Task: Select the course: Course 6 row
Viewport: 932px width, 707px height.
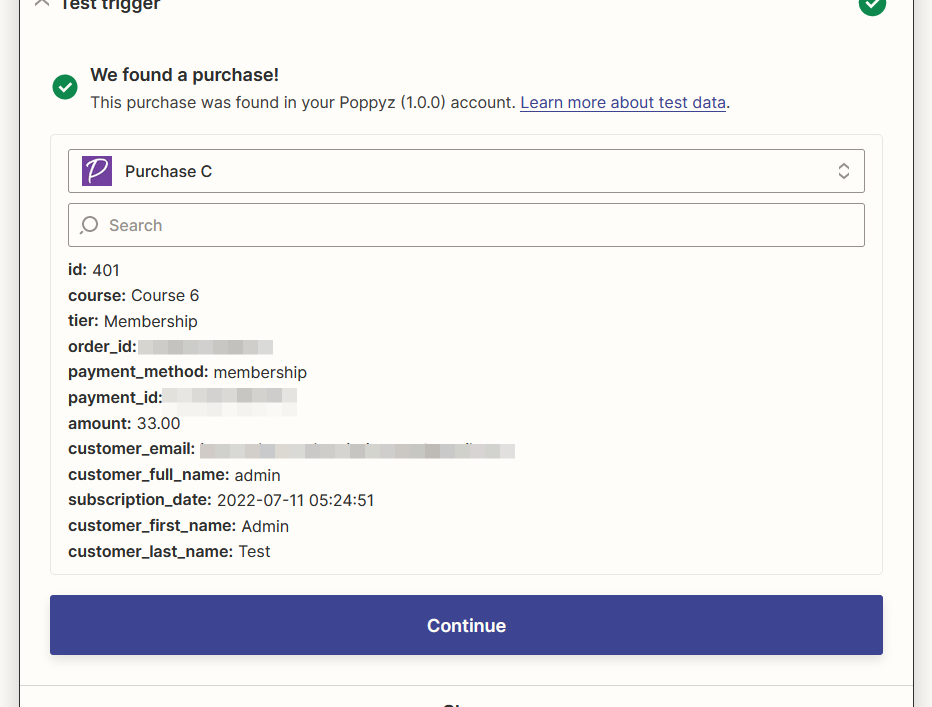Action: point(133,296)
